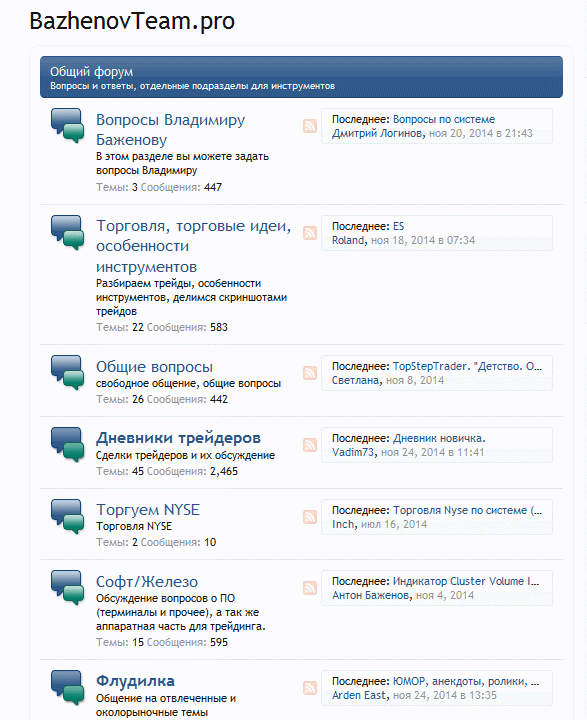The image size is (587, 720).
Task: Open latest thread Дневник новичка.
Action: pyautogui.click(x=439, y=439)
